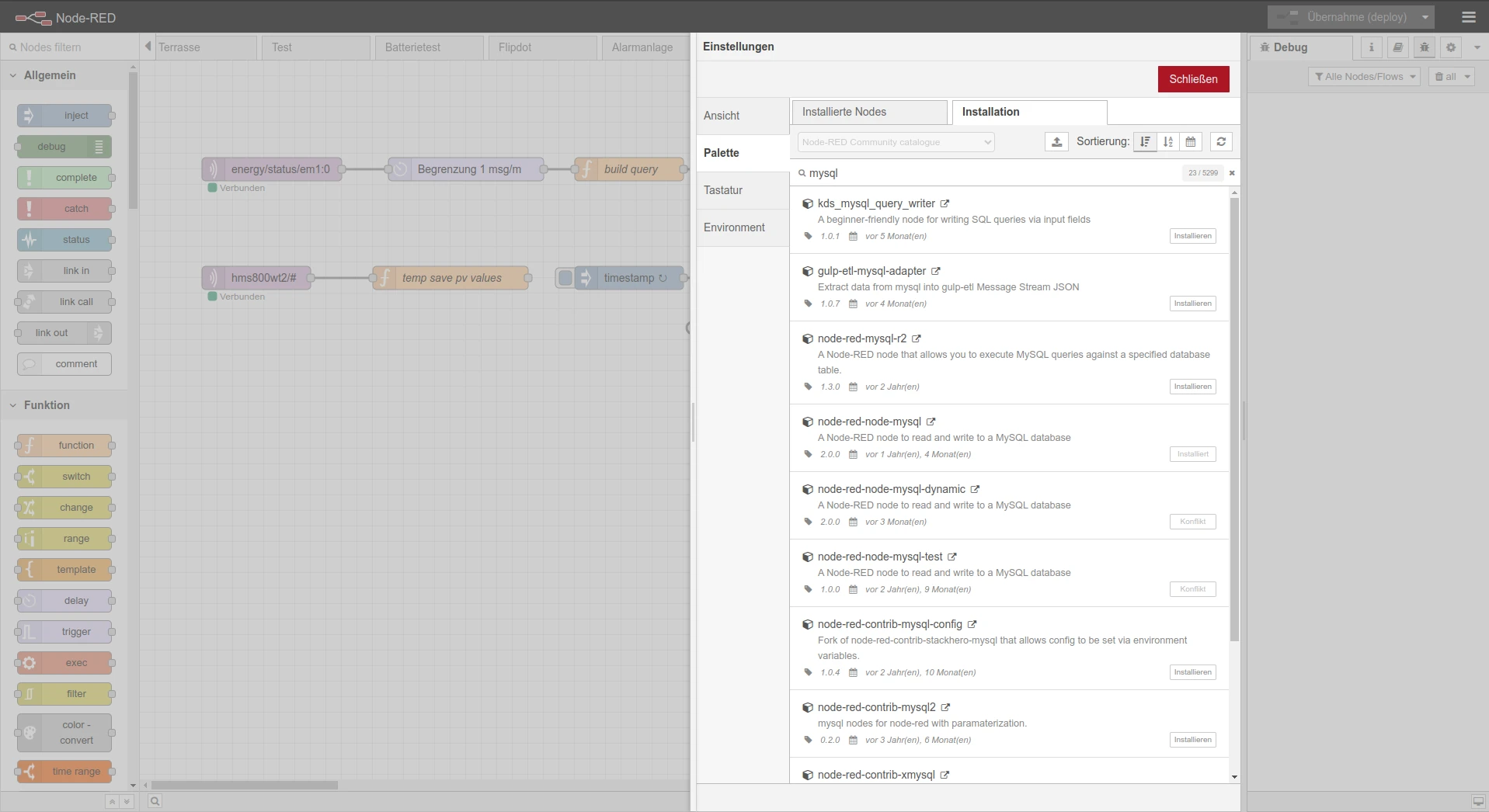
Task: Open the info sidebar tab icon
Action: [x=1371, y=47]
